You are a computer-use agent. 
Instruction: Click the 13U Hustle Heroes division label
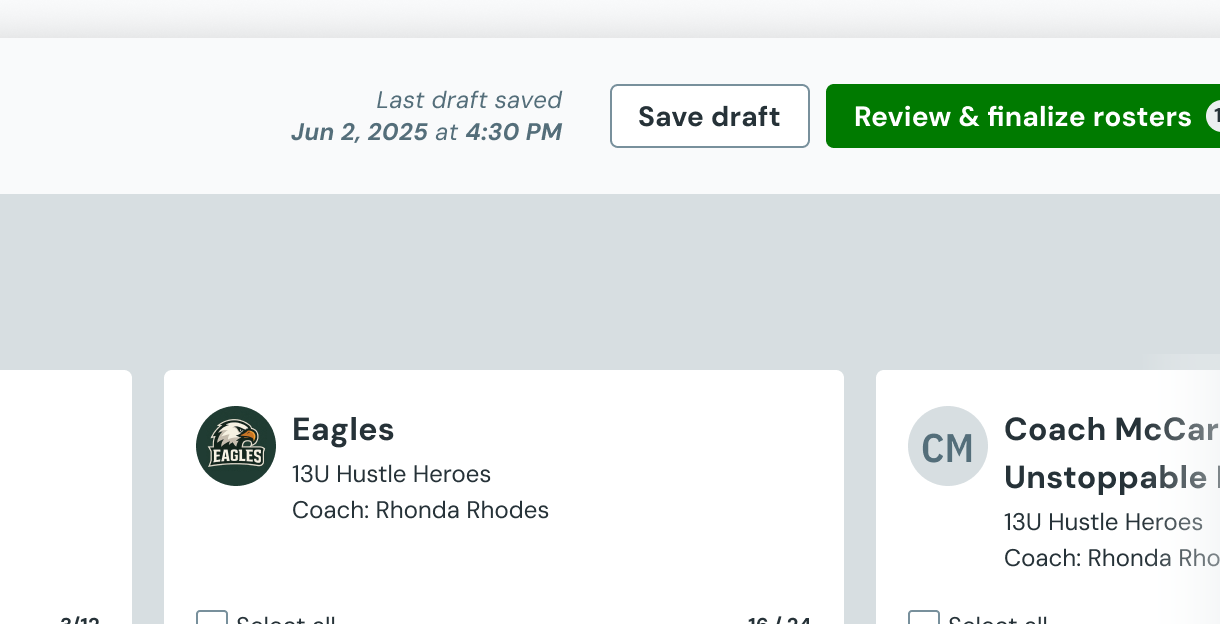tap(390, 474)
